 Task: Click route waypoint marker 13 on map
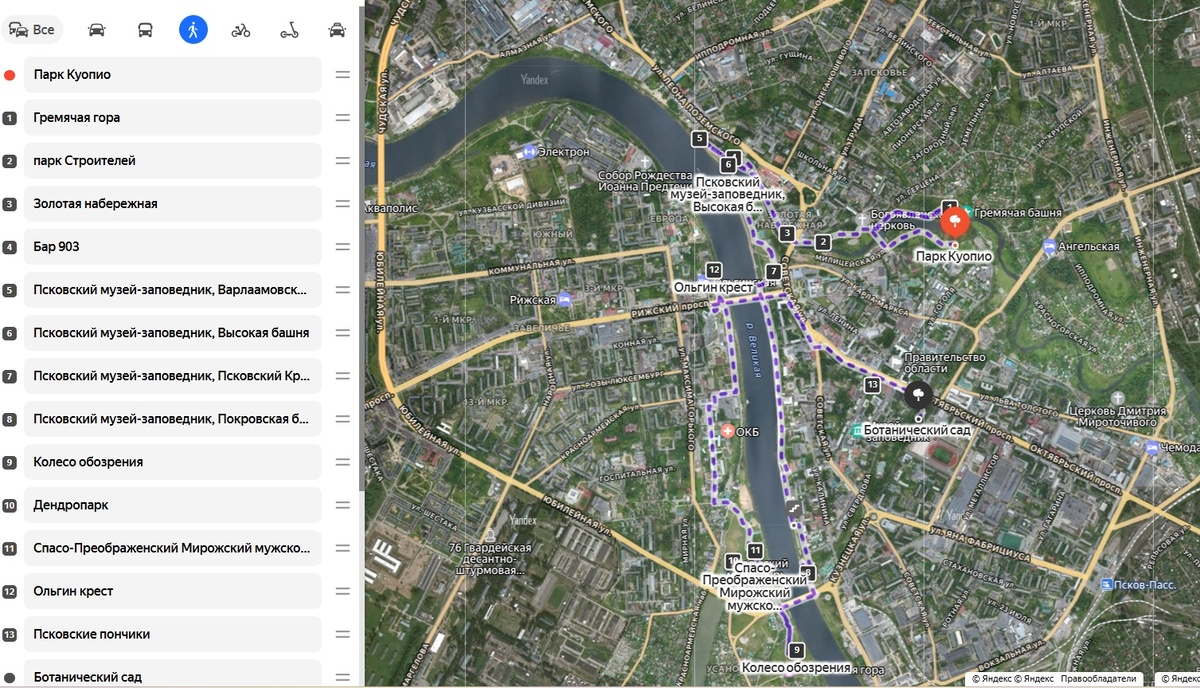click(872, 385)
